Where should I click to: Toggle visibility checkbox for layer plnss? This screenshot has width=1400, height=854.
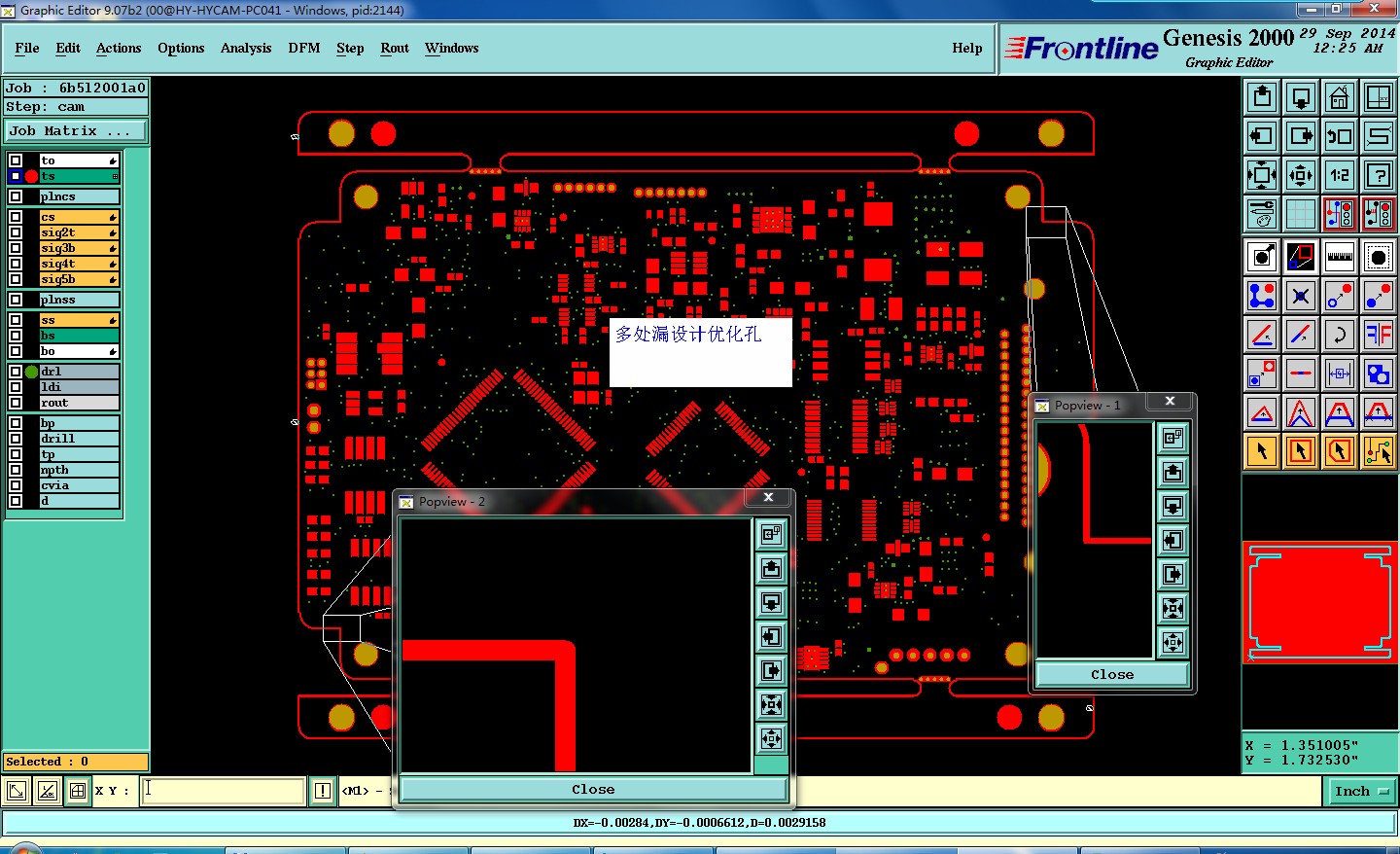(16, 300)
